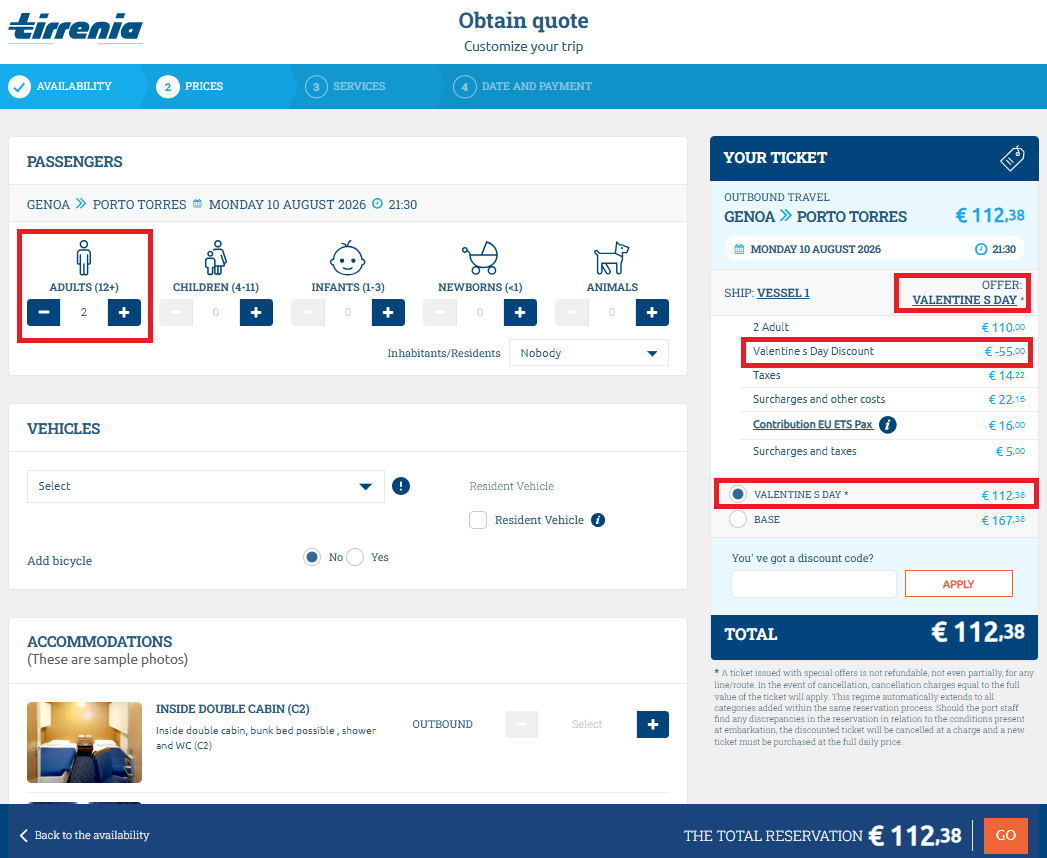The image size is (1047, 858).
Task: Add one child with plus button
Action: [256, 313]
